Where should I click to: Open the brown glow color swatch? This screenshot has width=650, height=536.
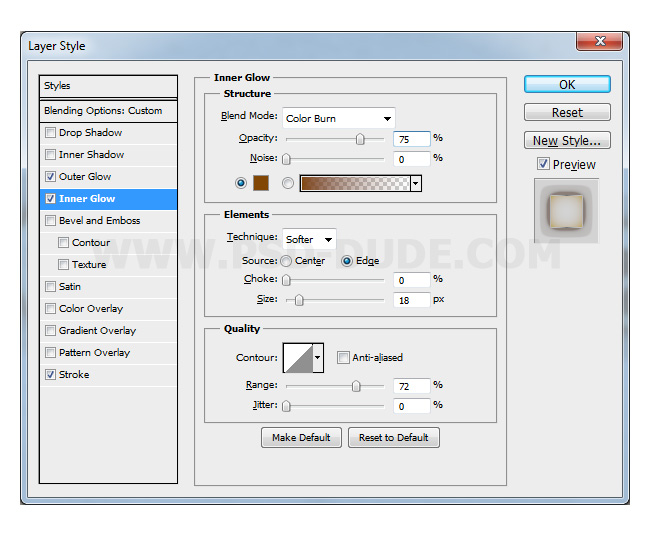[x=261, y=183]
